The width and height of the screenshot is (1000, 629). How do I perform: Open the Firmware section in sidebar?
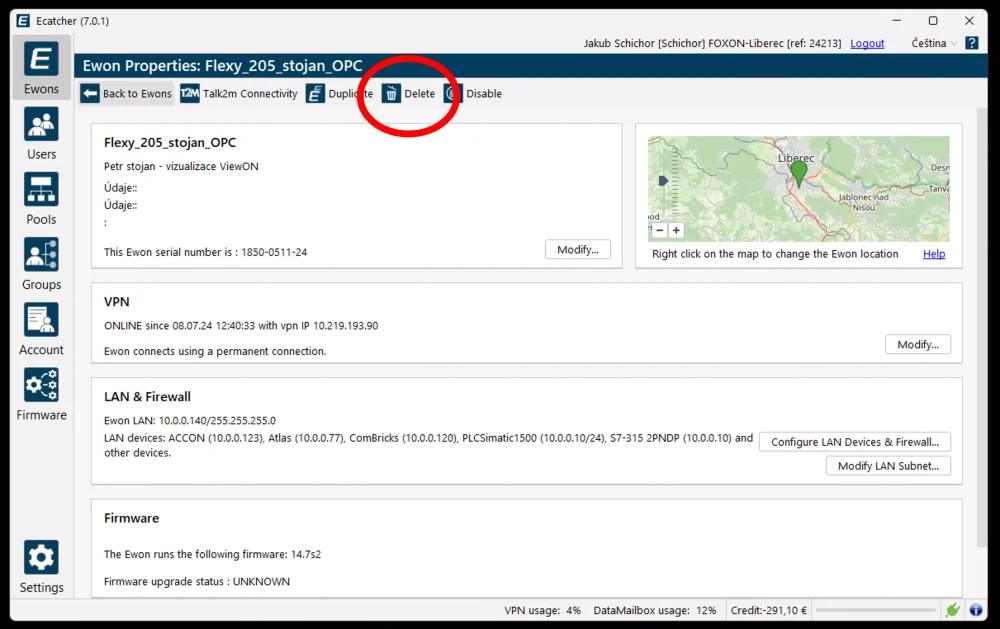point(41,393)
